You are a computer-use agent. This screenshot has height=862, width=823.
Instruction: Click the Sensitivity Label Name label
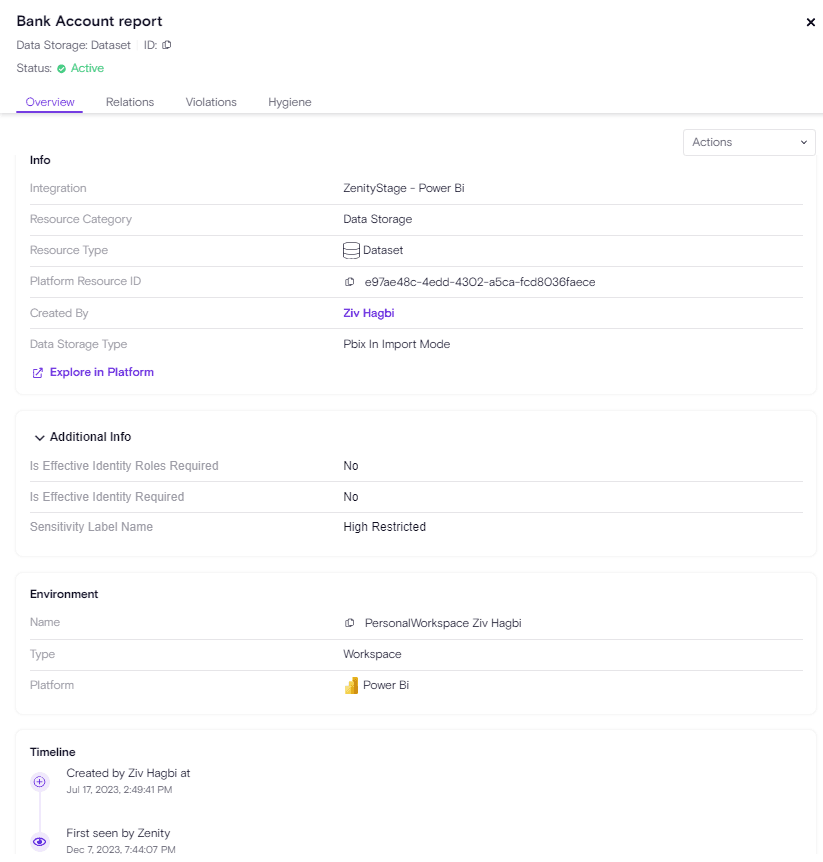pyautogui.click(x=91, y=527)
